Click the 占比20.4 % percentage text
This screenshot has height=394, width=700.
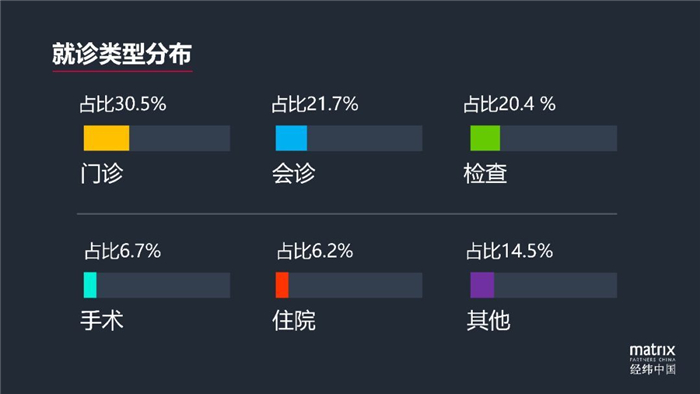pos(509,104)
